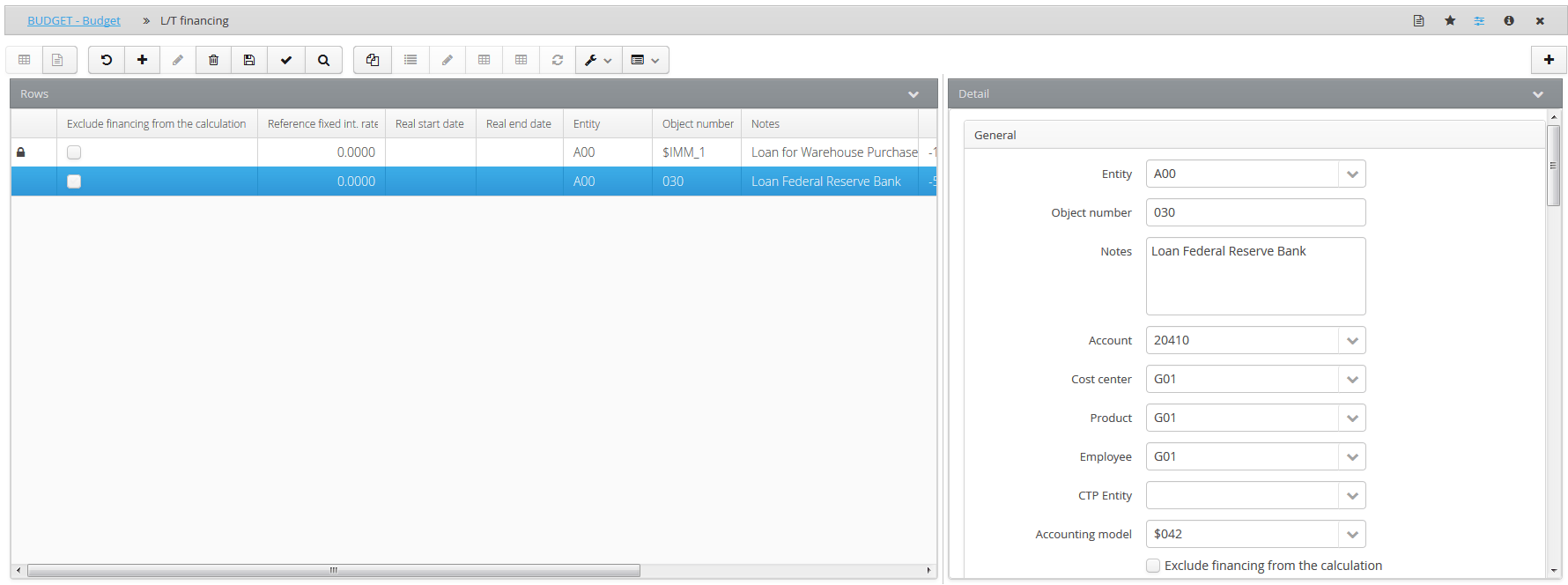Click into the Object number field
This screenshot has height=585, width=1568.
(1255, 212)
